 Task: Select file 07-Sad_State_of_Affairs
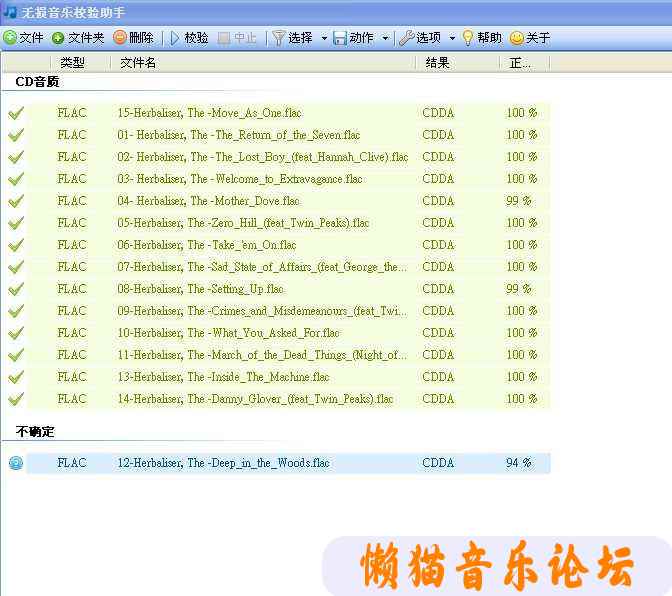pos(262,267)
